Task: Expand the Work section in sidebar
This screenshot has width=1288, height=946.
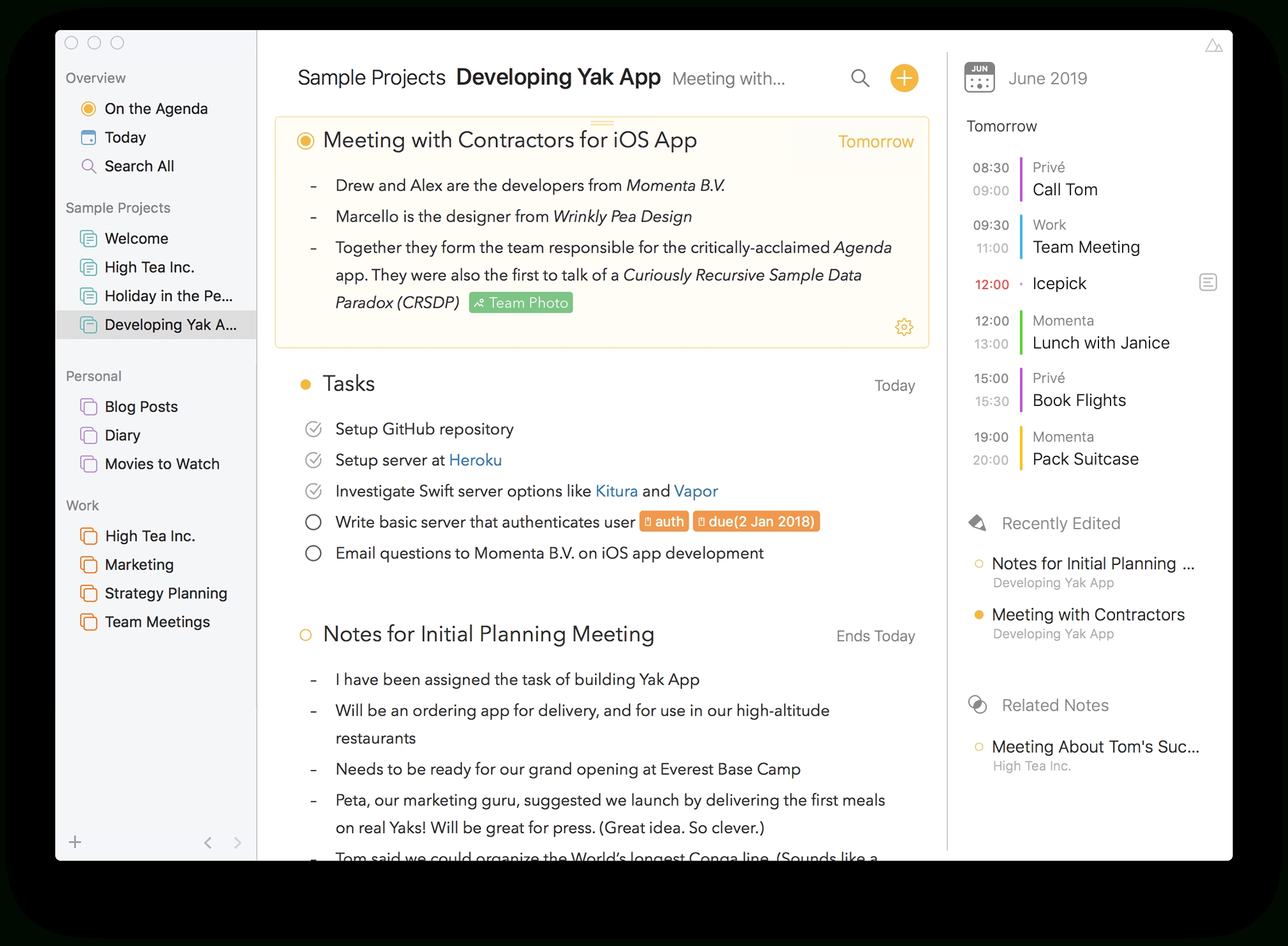Action: tap(84, 505)
